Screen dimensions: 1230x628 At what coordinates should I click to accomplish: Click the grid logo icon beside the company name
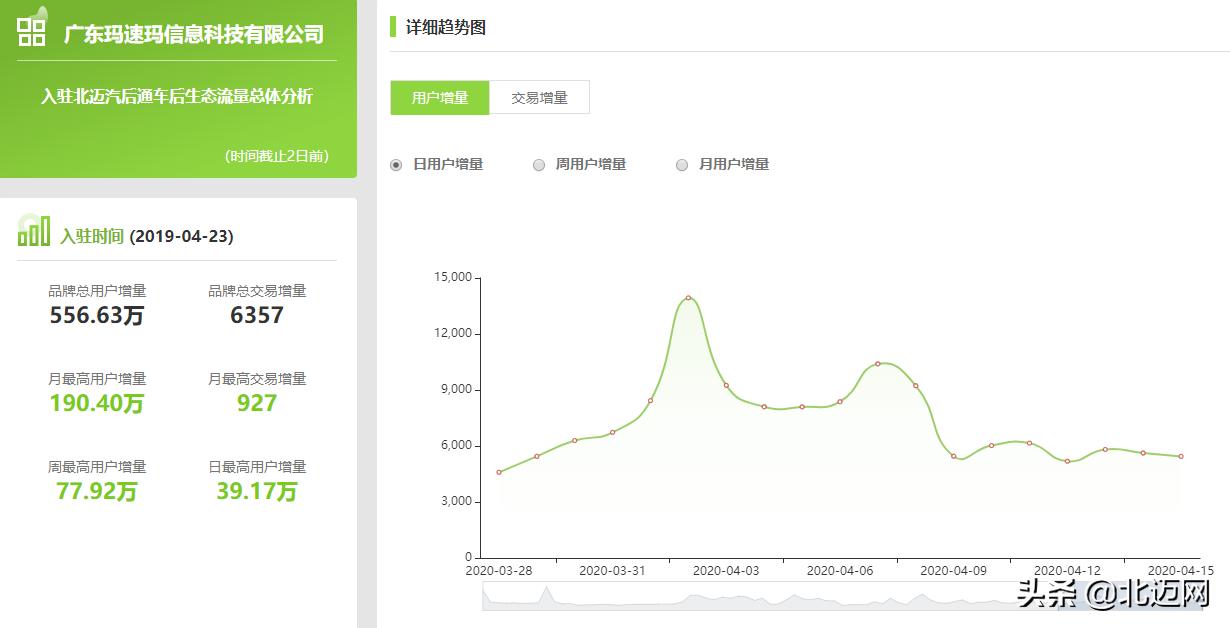[30, 30]
